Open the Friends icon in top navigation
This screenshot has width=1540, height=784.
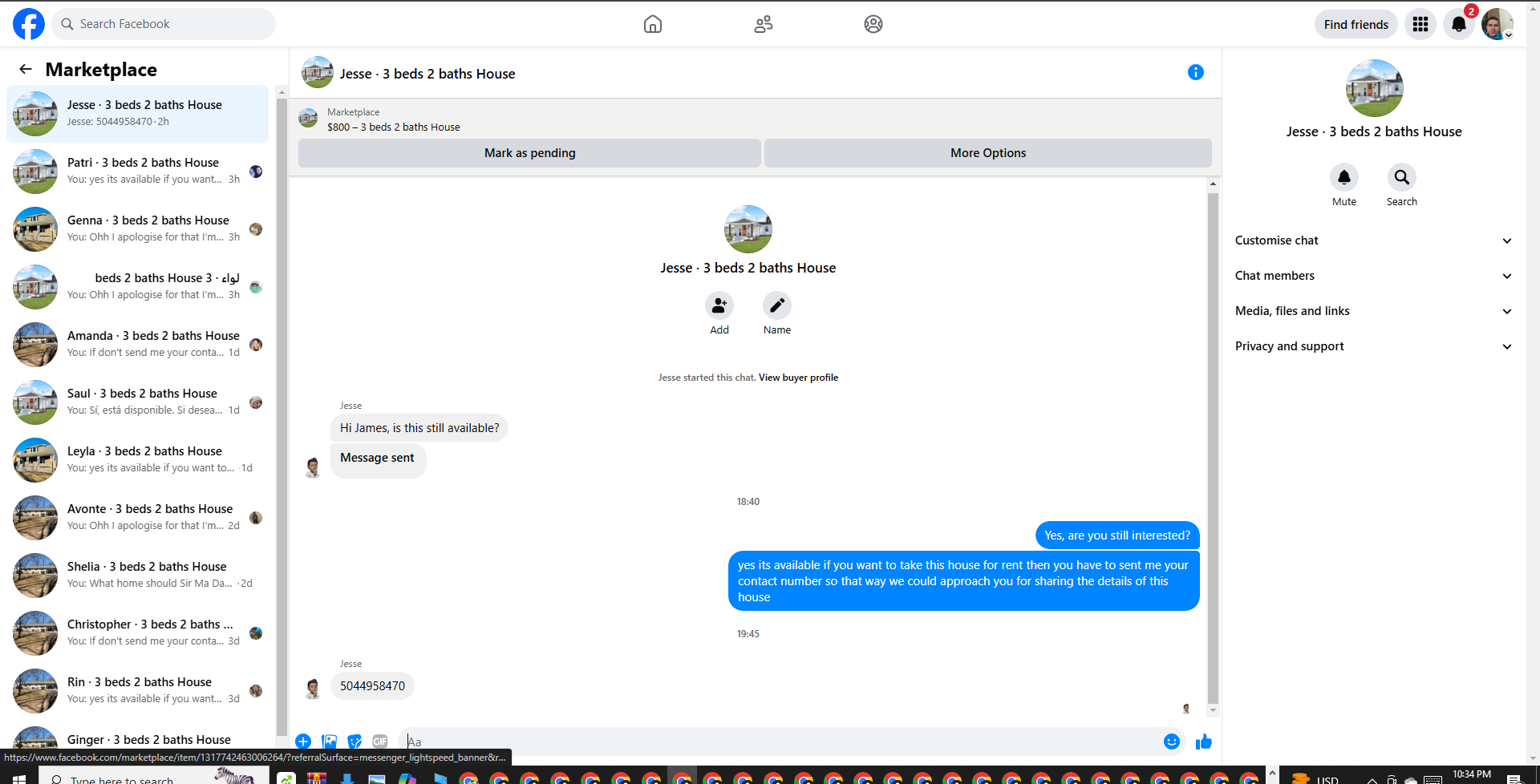764,24
